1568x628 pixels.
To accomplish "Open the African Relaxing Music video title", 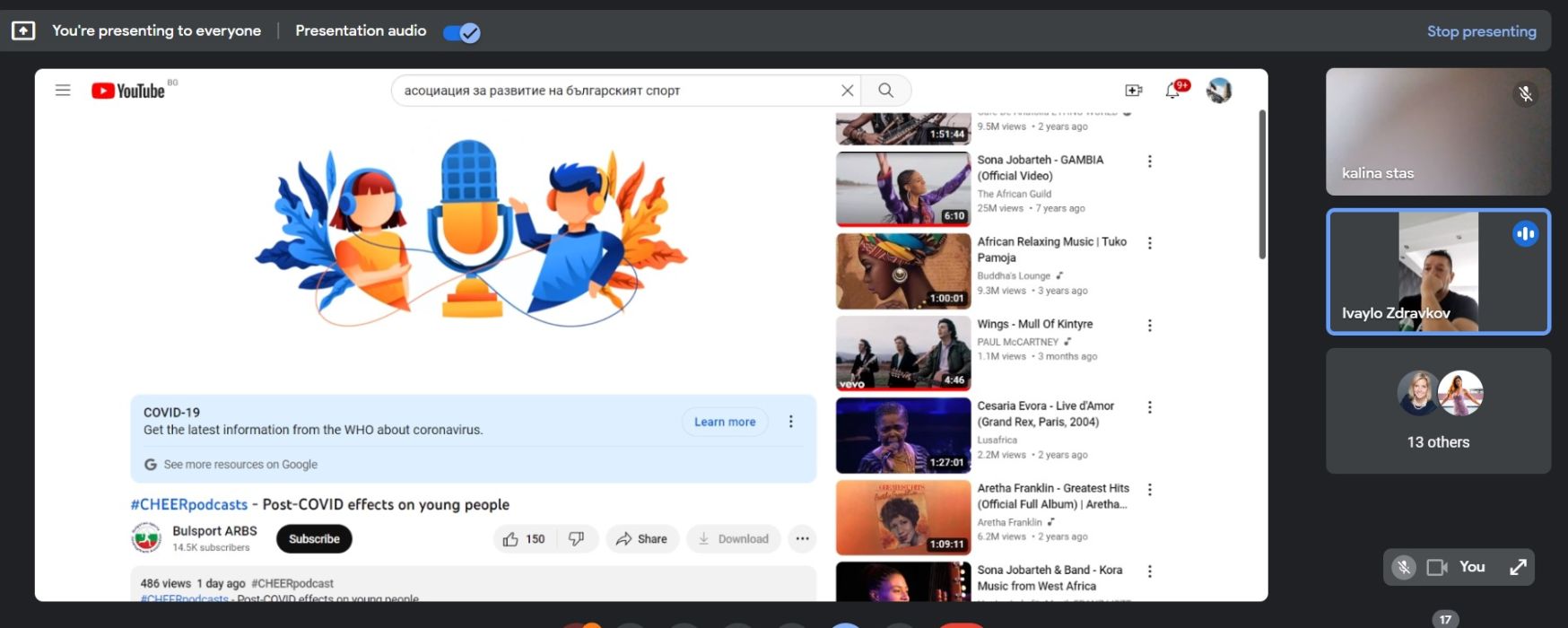I will pos(1052,249).
